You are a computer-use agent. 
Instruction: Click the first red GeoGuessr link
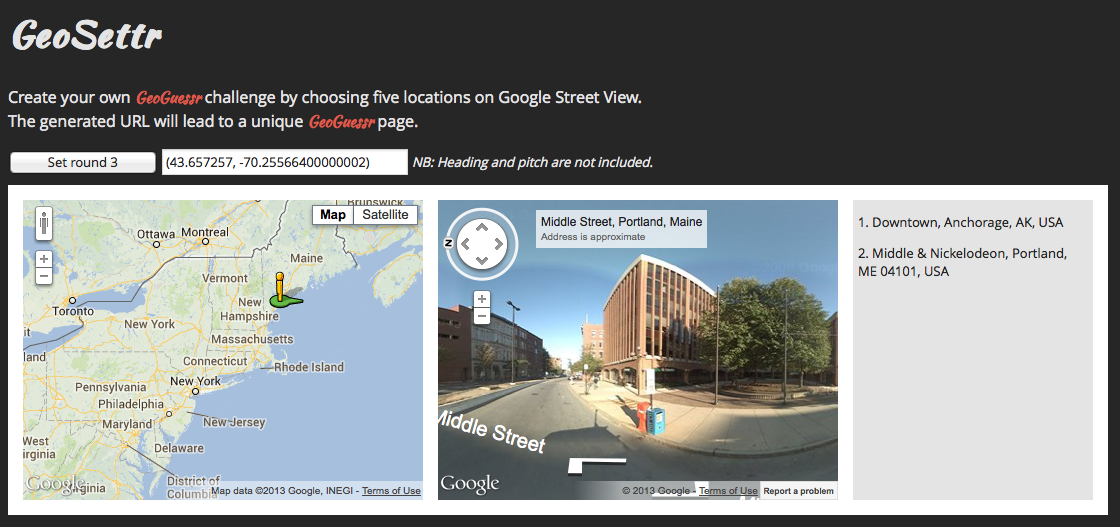click(169, 98)
